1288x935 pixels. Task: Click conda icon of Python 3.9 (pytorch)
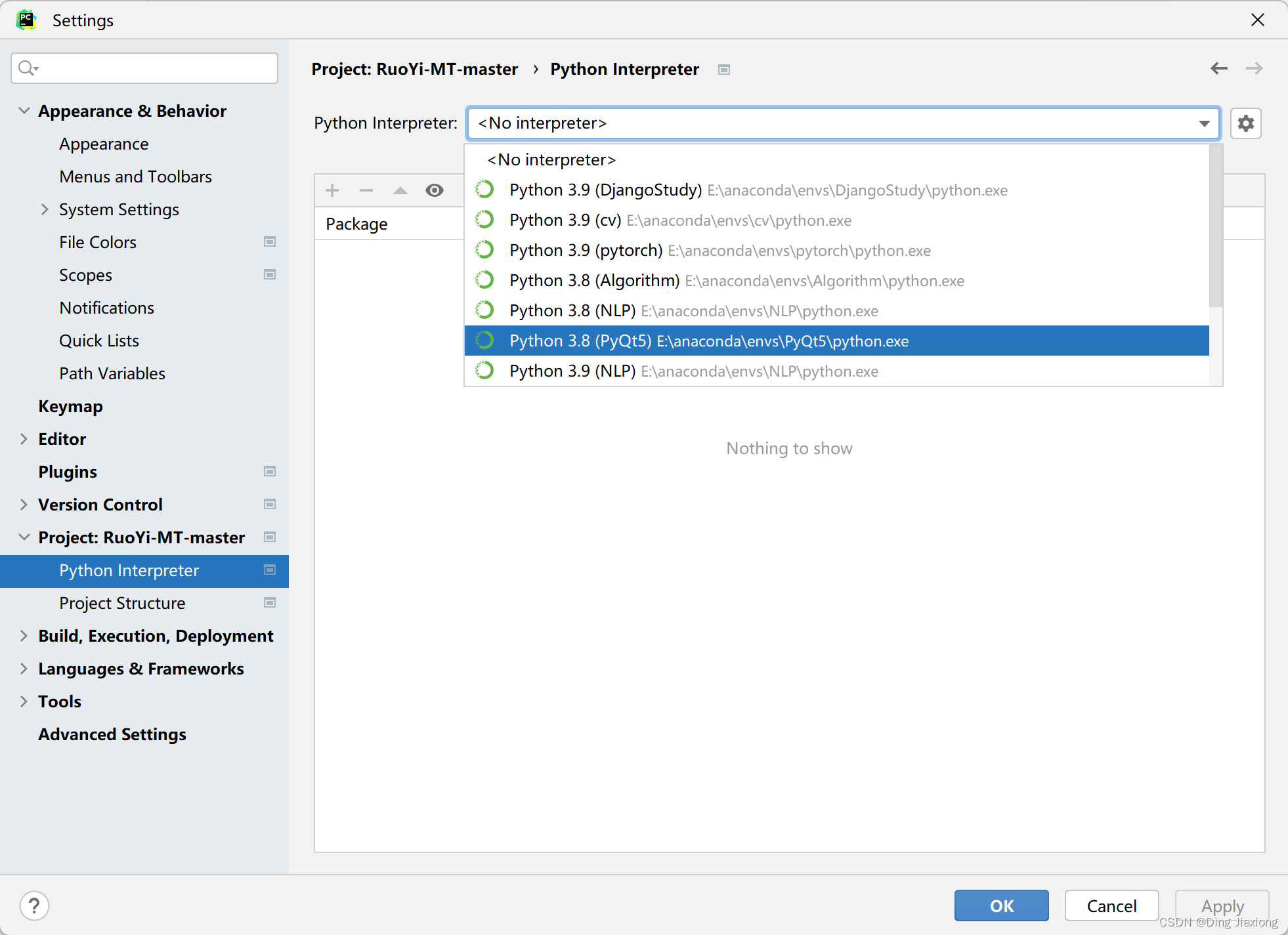(x=484, y=250)
